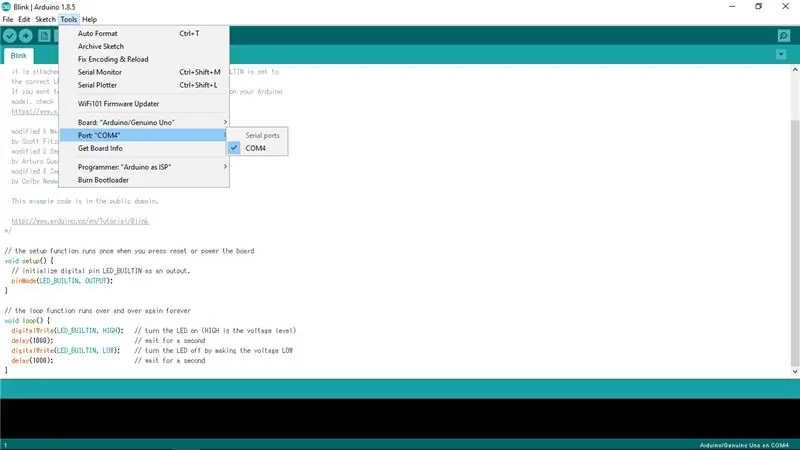Open Board "Arduino/Genuino Uno" submenu
This screenshot has height=450, width=800.
click(144, 122)
